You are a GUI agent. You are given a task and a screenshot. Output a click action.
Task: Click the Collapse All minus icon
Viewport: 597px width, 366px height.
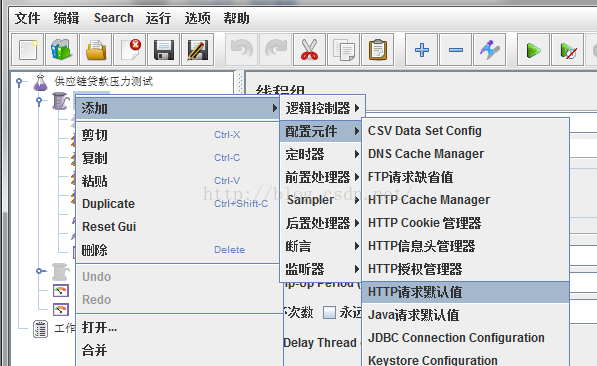tap(456, 50)
